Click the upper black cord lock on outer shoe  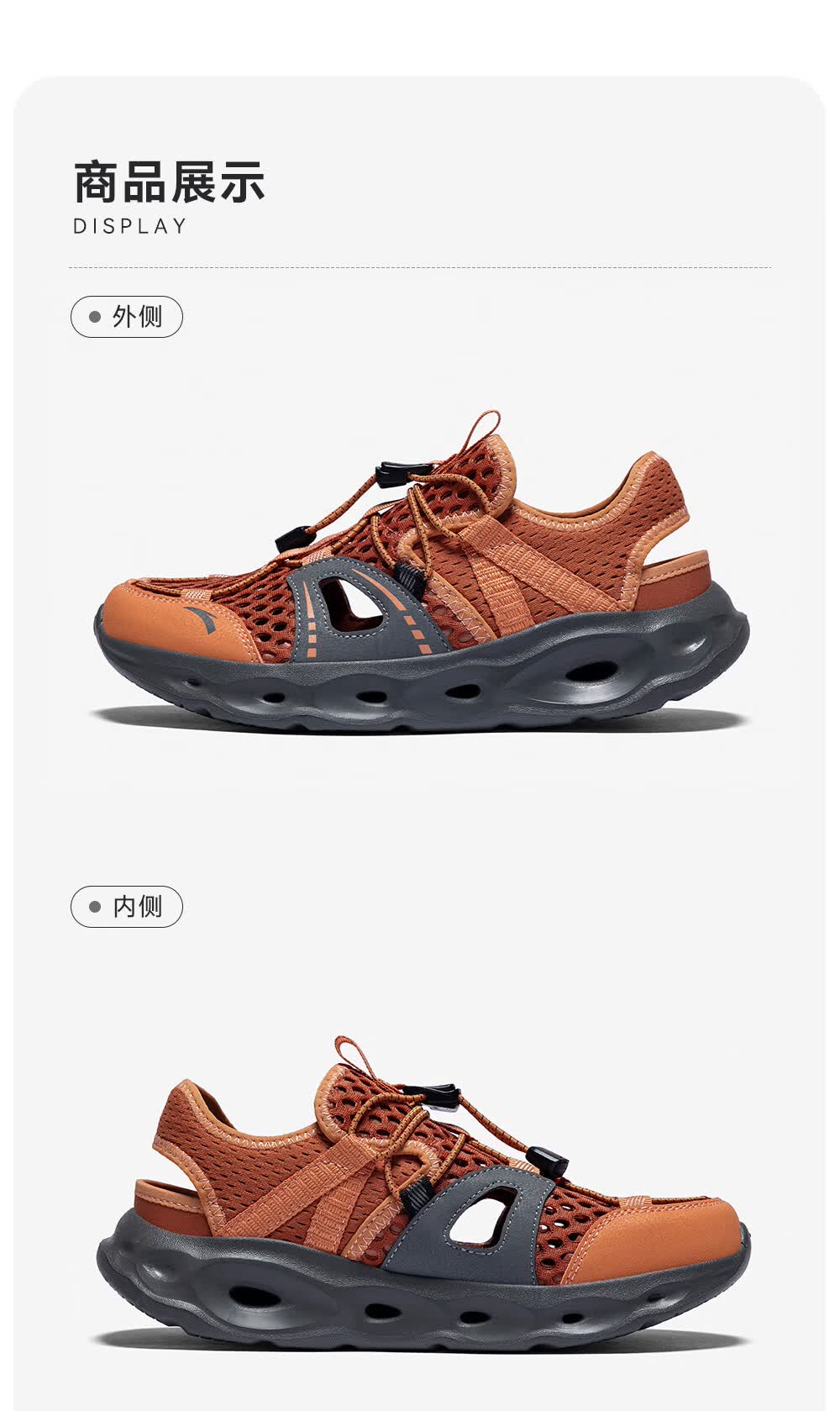392,474
